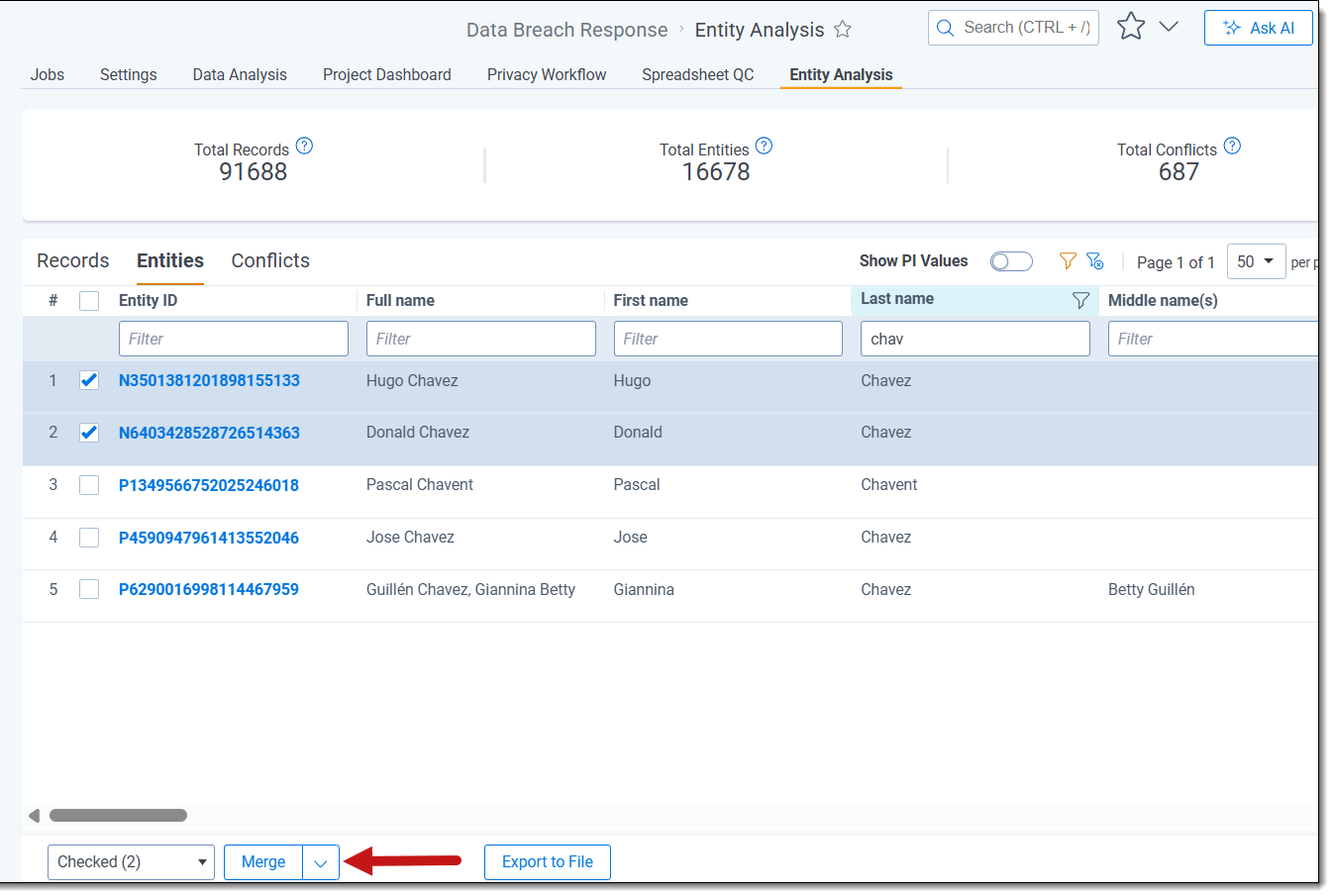
Task: Open the 50 per page dropdown
Action: [x=1256, y=261]
